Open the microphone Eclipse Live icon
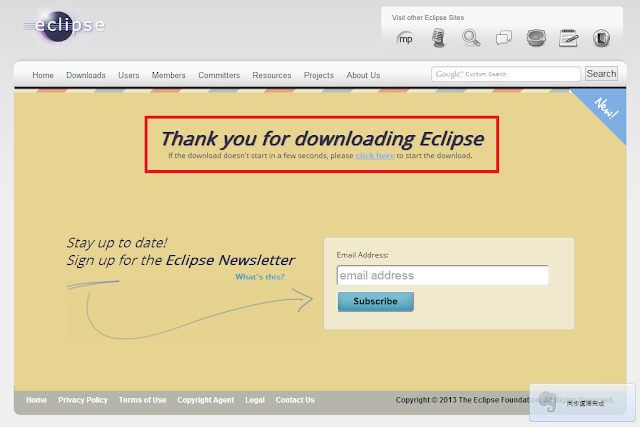Viewport: 640px width, 427px height. tap(438, 38)
